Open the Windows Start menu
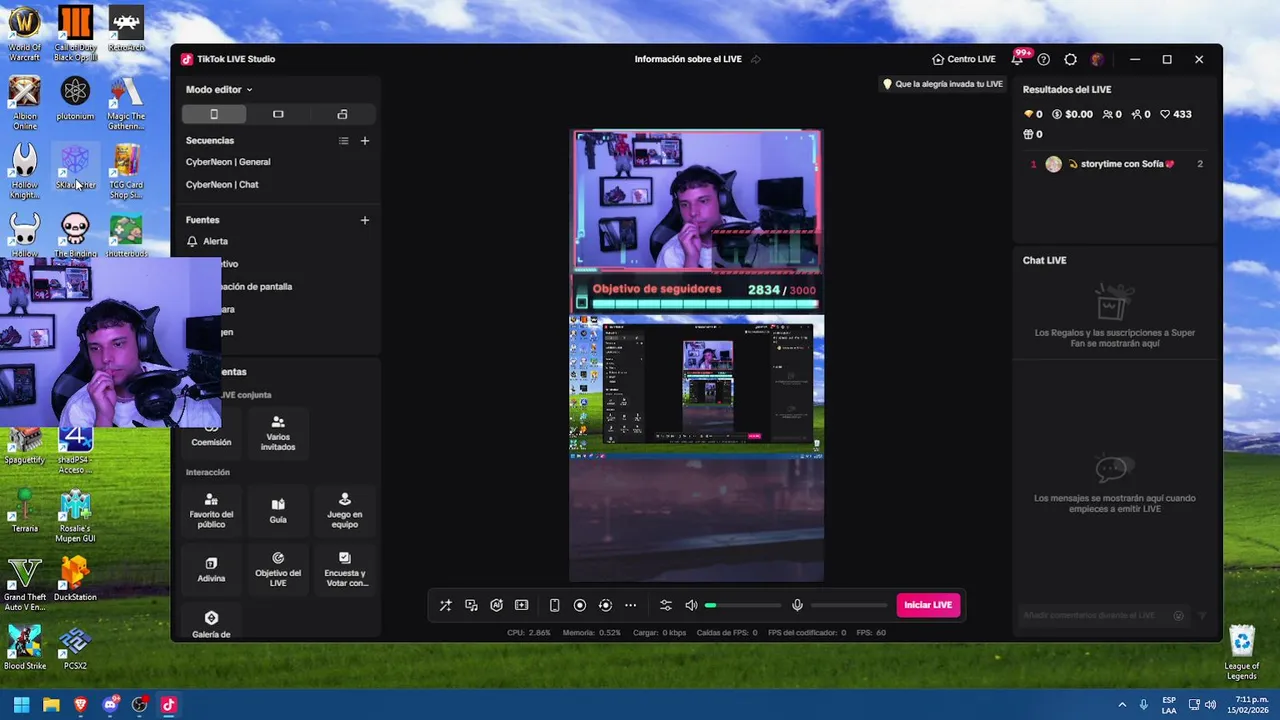The width and height of the screenshot is (1280, 720). [21, 705]
